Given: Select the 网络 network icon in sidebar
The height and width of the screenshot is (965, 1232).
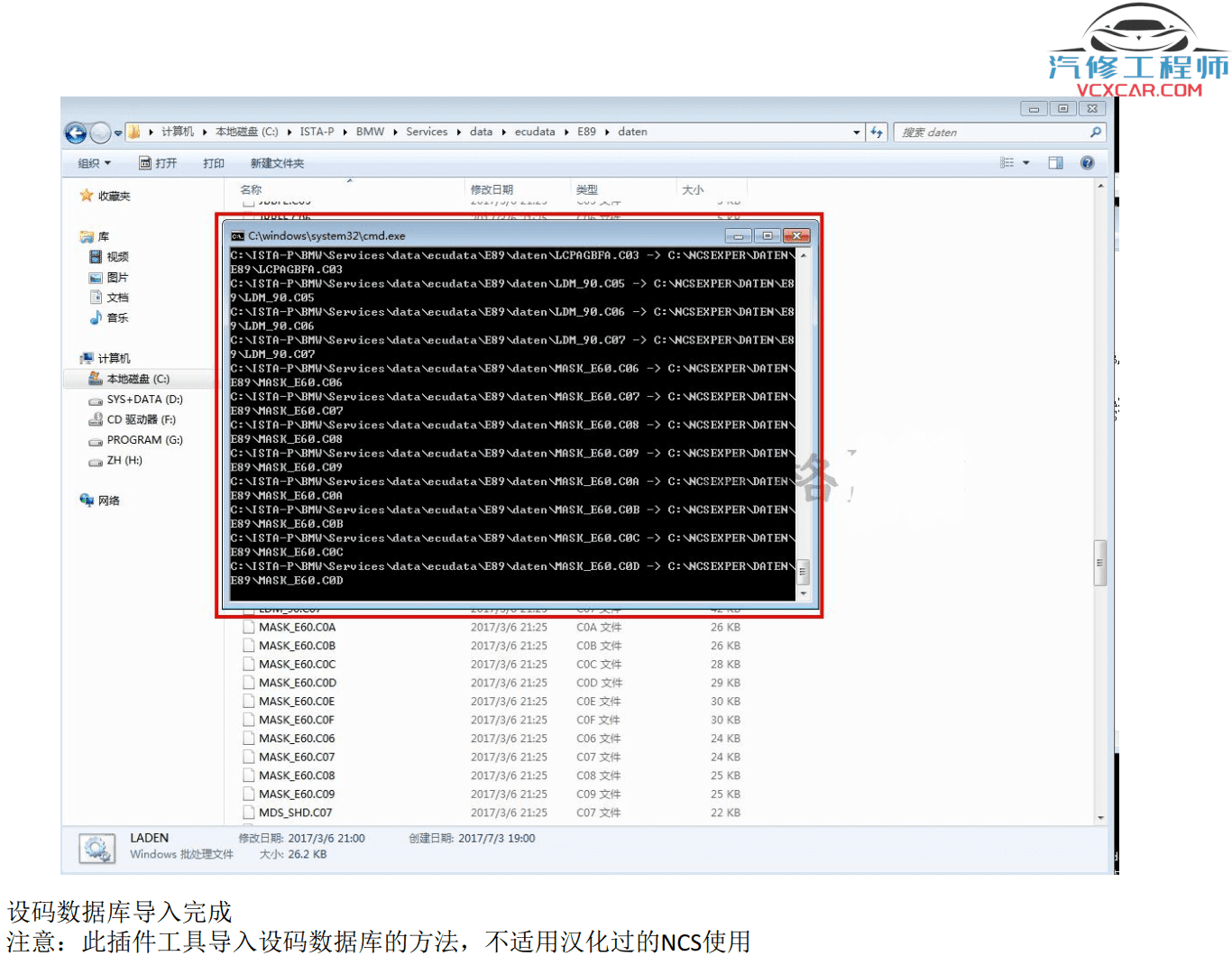Looking at the screenshot, I should tap(87, 501).
